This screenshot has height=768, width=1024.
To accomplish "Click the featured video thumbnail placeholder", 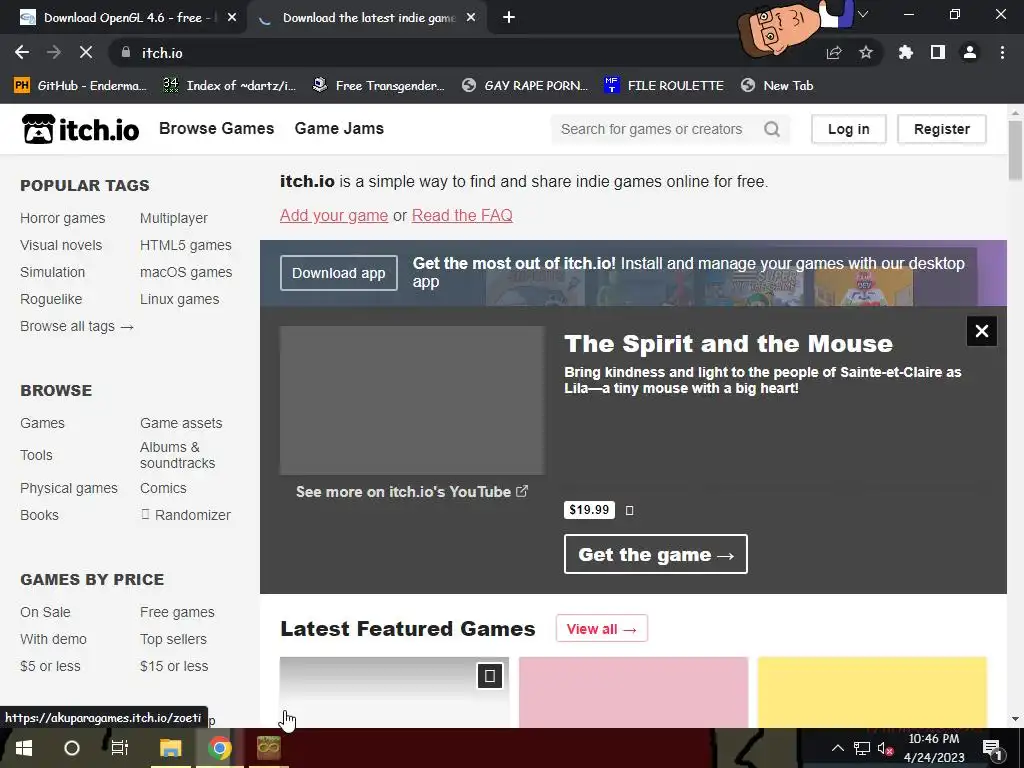I will click(x=411, y=400).
